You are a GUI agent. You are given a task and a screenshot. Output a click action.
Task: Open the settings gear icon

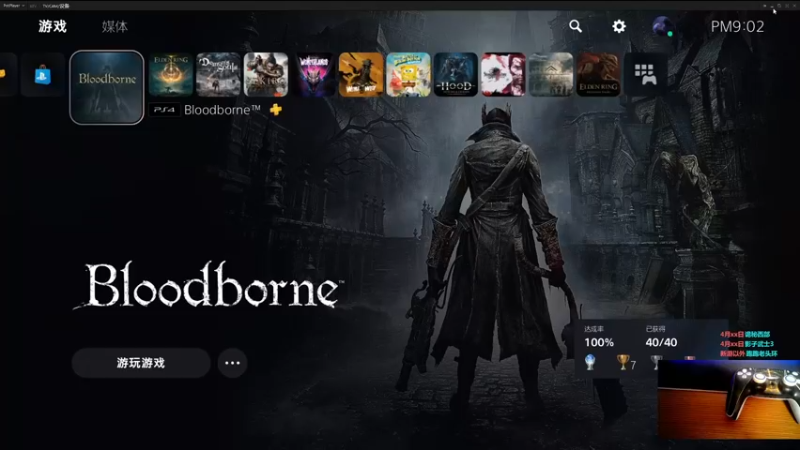point(619,26)
